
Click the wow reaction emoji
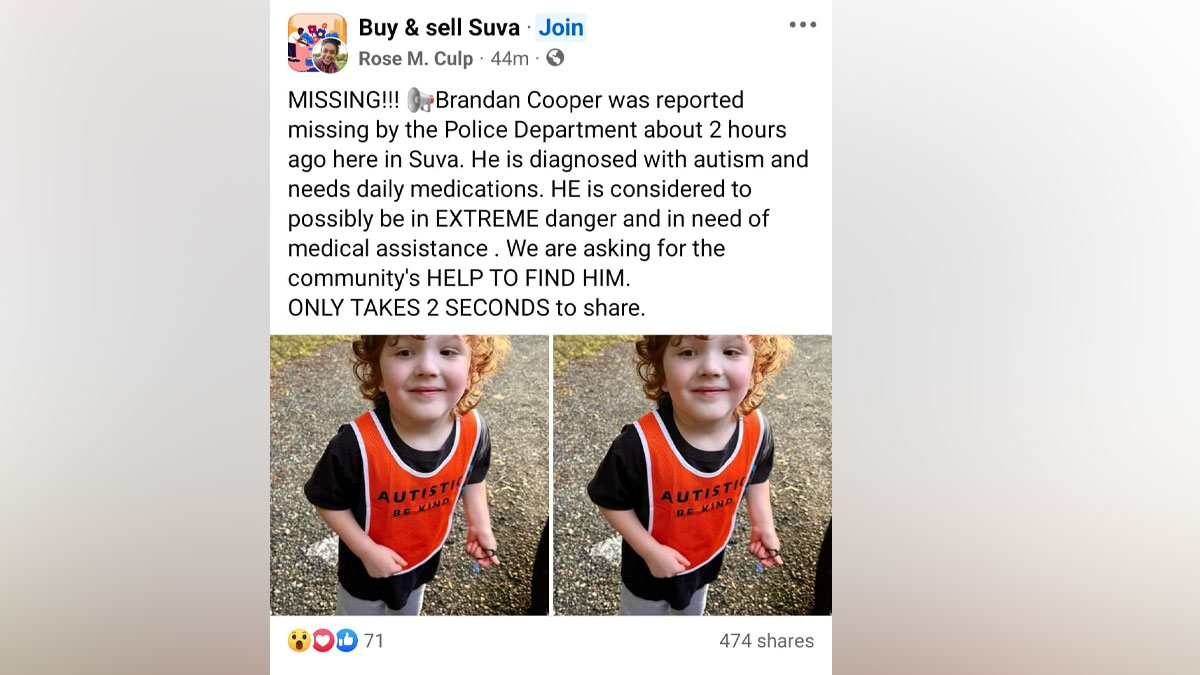(299, 640)
